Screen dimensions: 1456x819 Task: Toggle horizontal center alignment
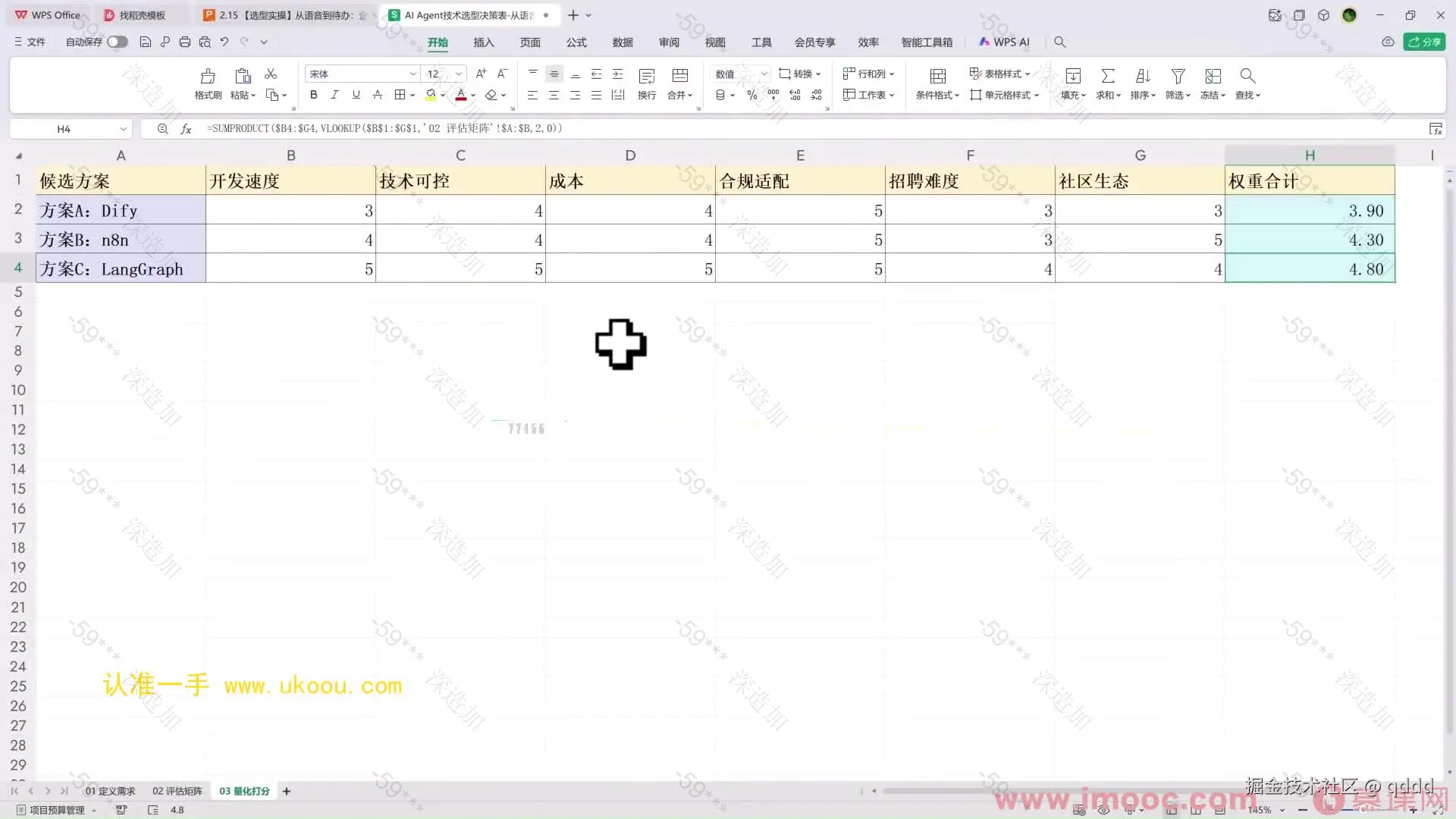[x=554, y=95]
